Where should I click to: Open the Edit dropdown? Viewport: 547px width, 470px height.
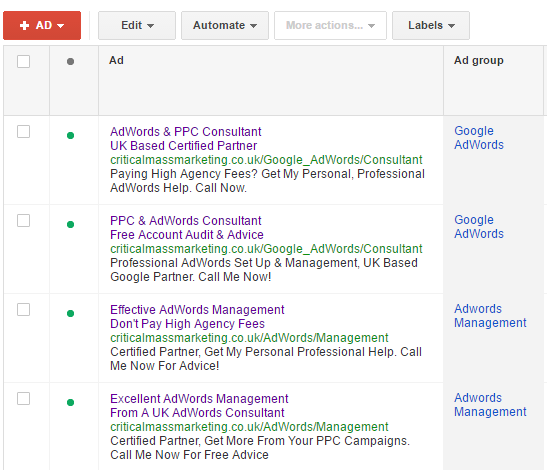coord(137,25)
